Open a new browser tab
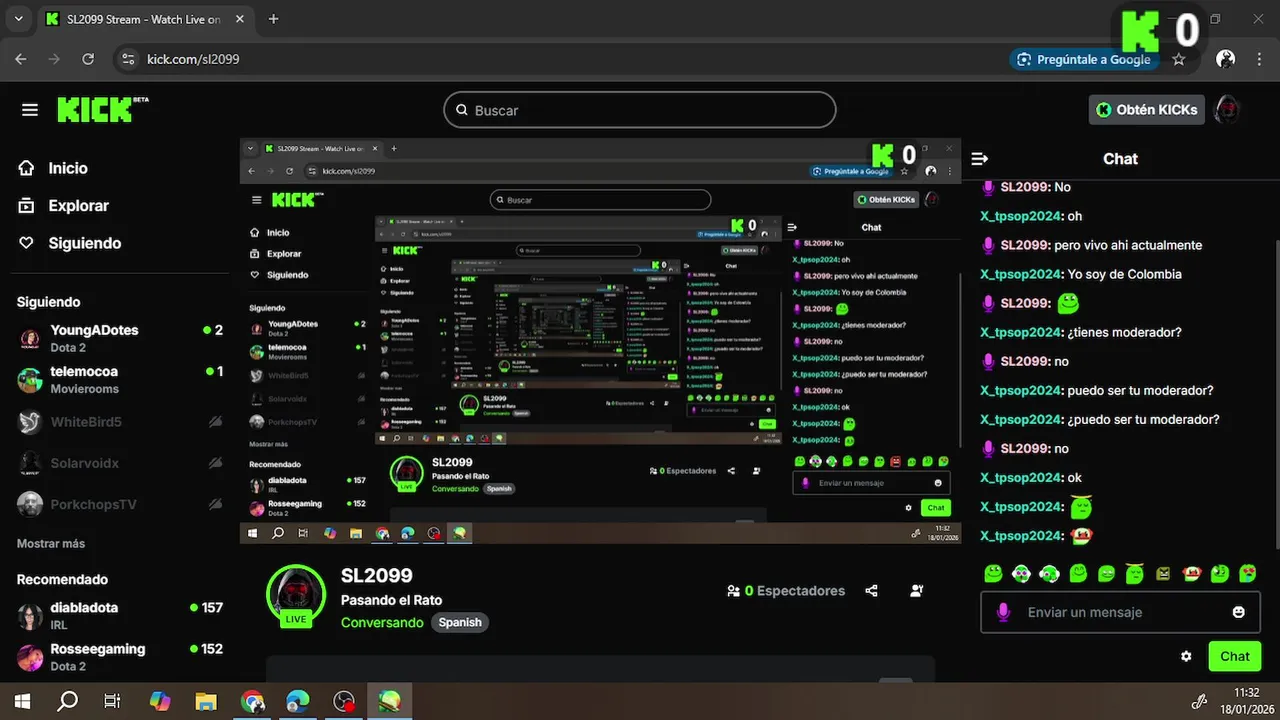This screenshot has width=1280, height=720. click(274, 19)
